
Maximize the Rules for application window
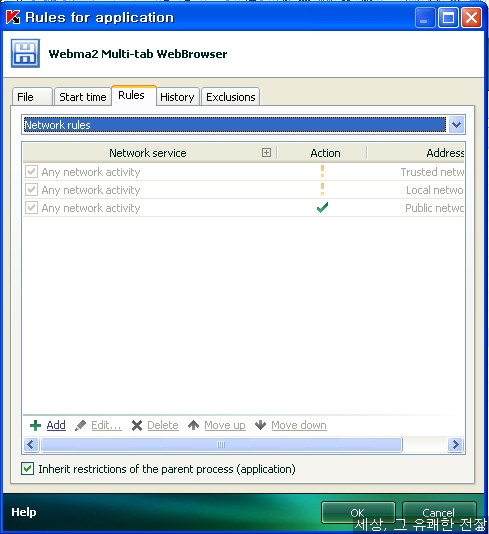pos(448,17)
